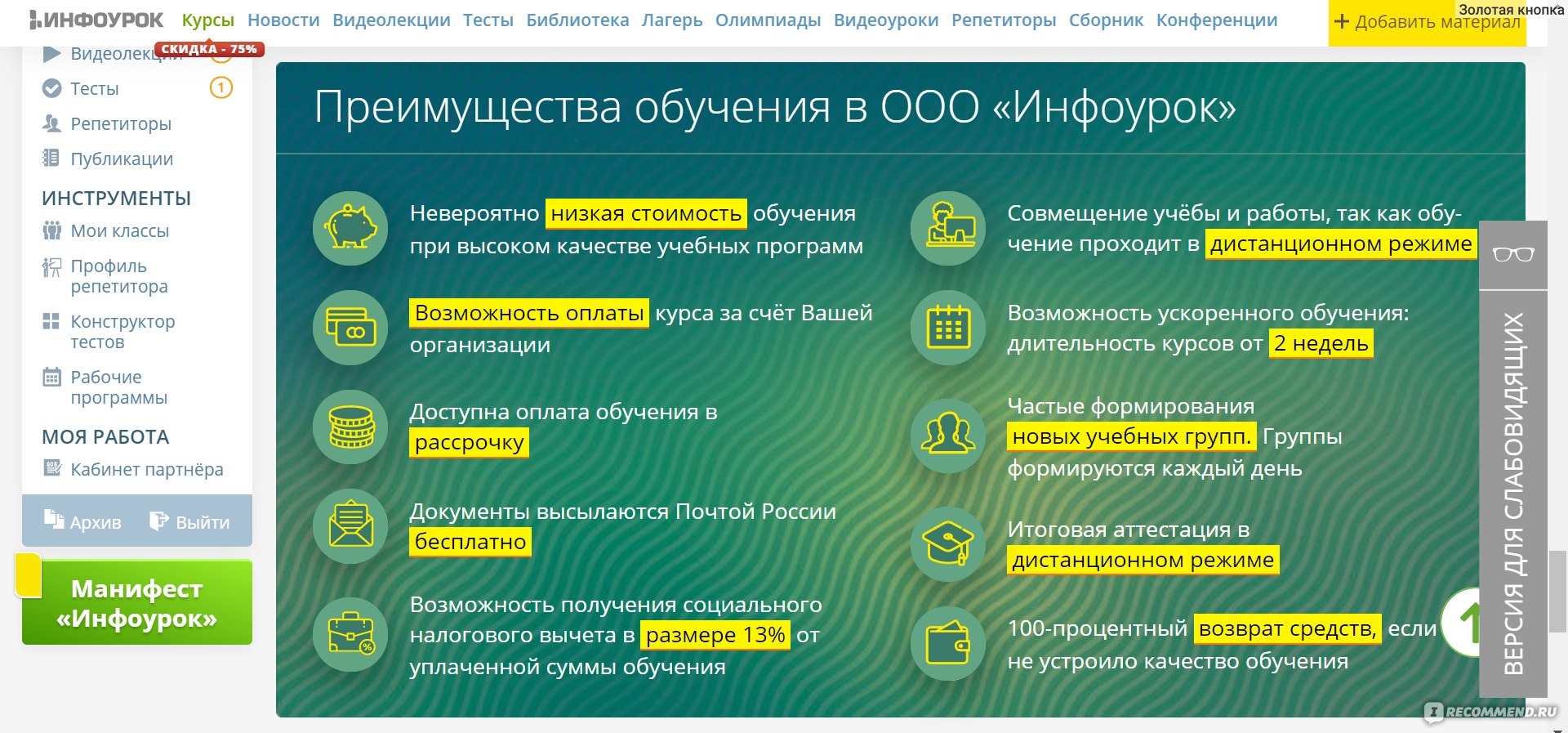Image resolution: width=1568 pixels, height=733 pixels.
Task: Open the Конференции section
Action: pyautogui.click(x=1217, y=20)
